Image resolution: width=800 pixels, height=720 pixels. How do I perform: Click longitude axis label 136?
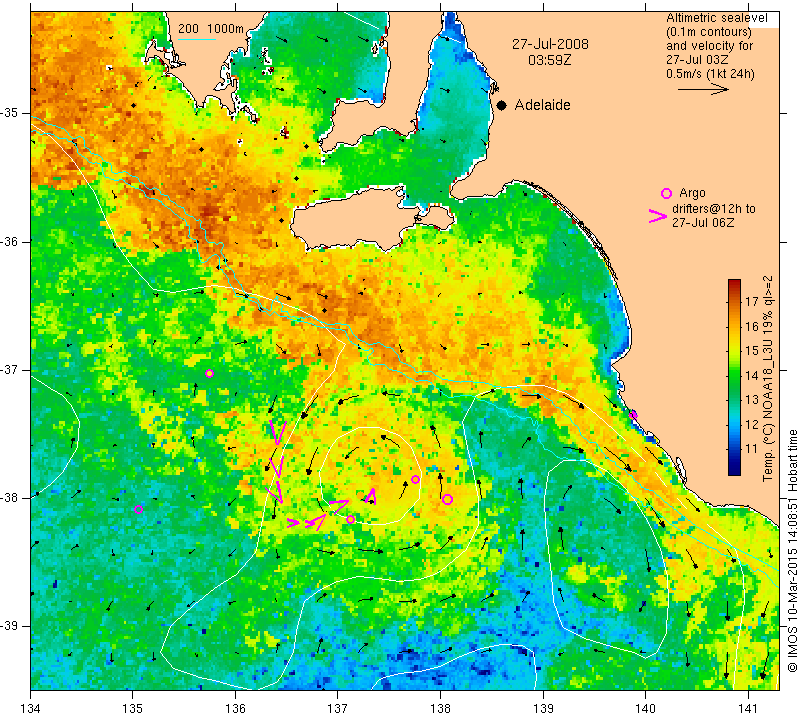coord(235,709)
